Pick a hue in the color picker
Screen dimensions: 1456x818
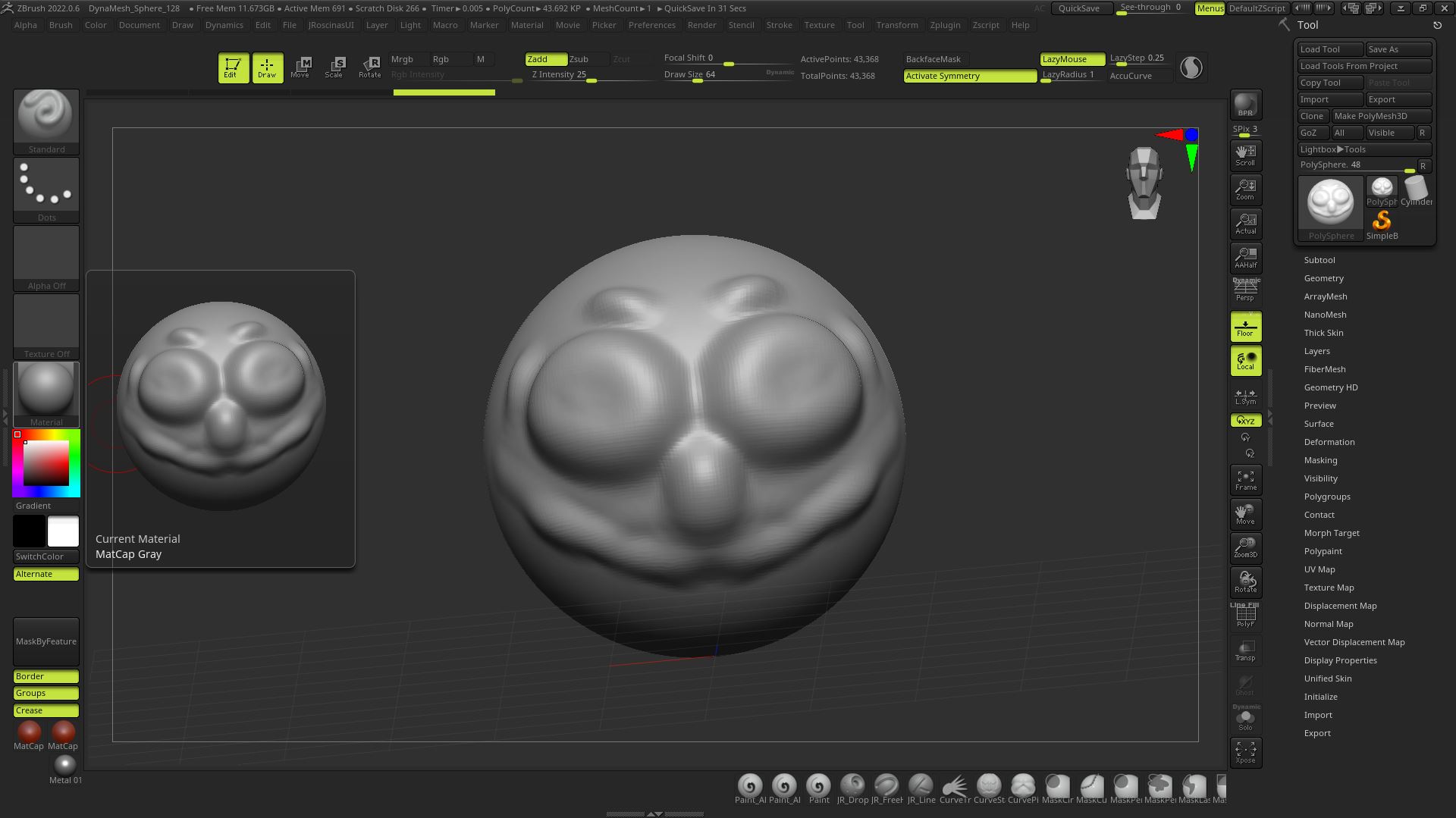(46, 464)
